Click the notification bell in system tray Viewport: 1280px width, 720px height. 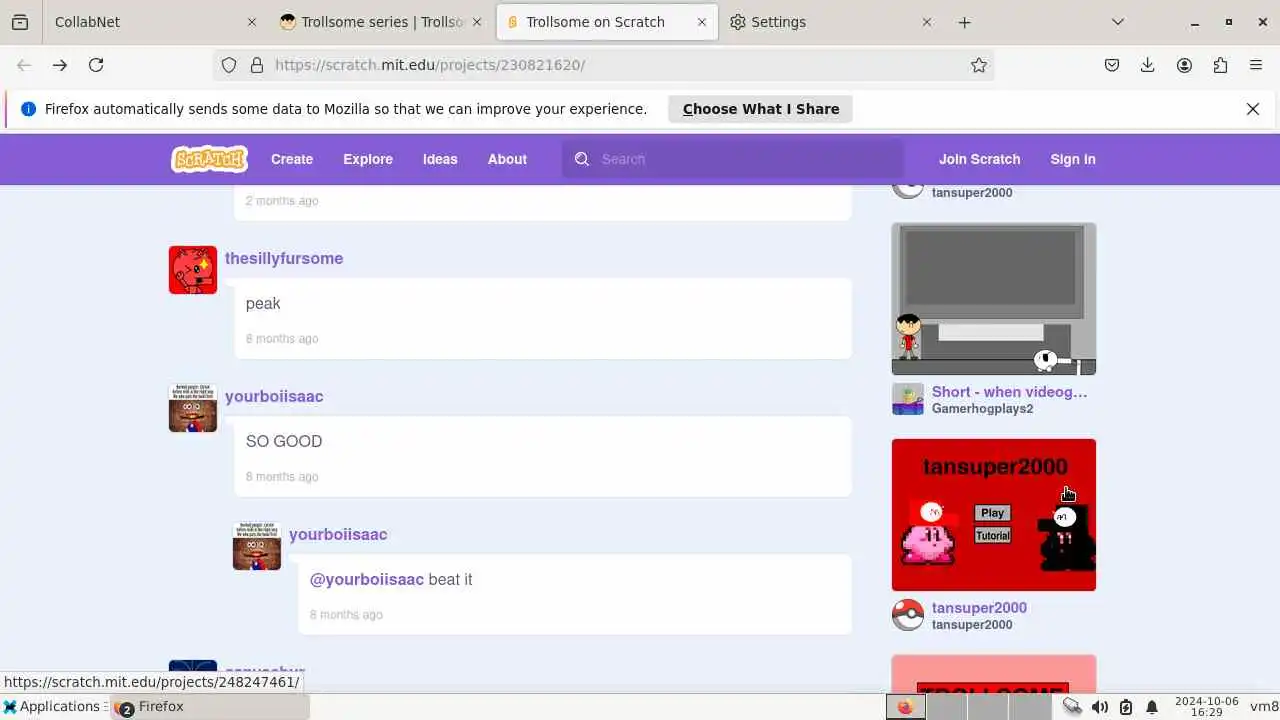1152,707
